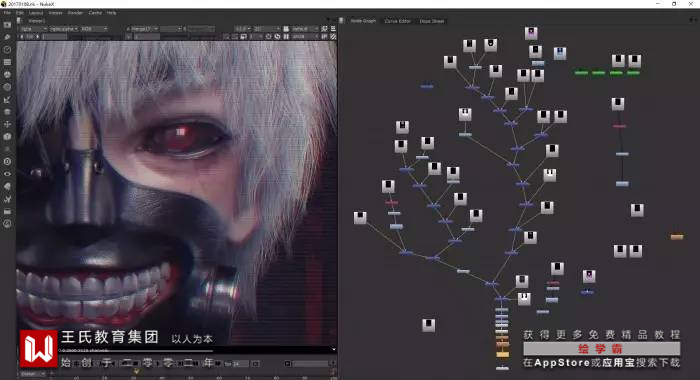Open the Filter nodes toolbar menu
This screenshot has height=380, width=700.
click(x=7, y=88)
